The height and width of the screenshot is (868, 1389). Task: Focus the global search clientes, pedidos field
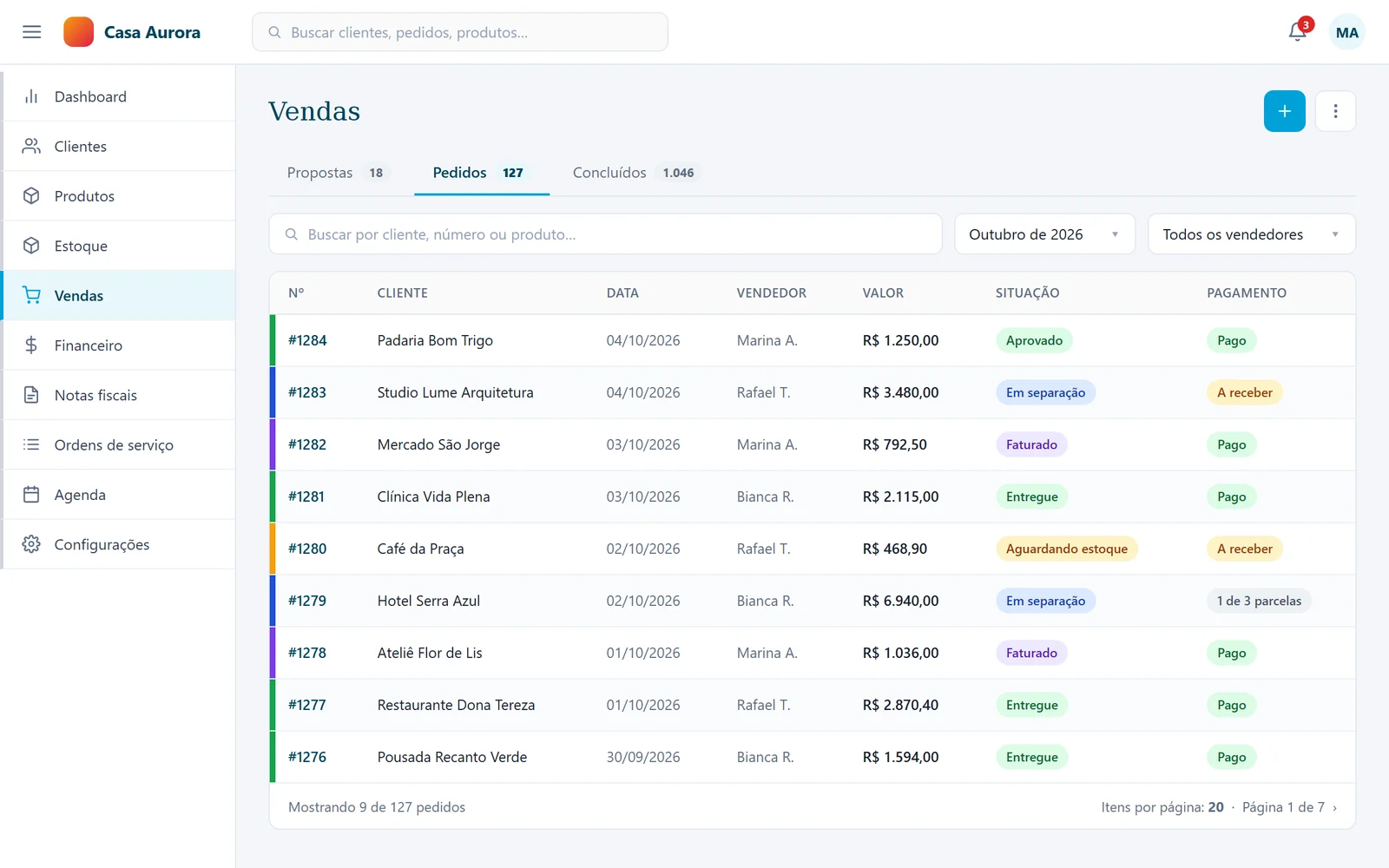pos(460,32)
